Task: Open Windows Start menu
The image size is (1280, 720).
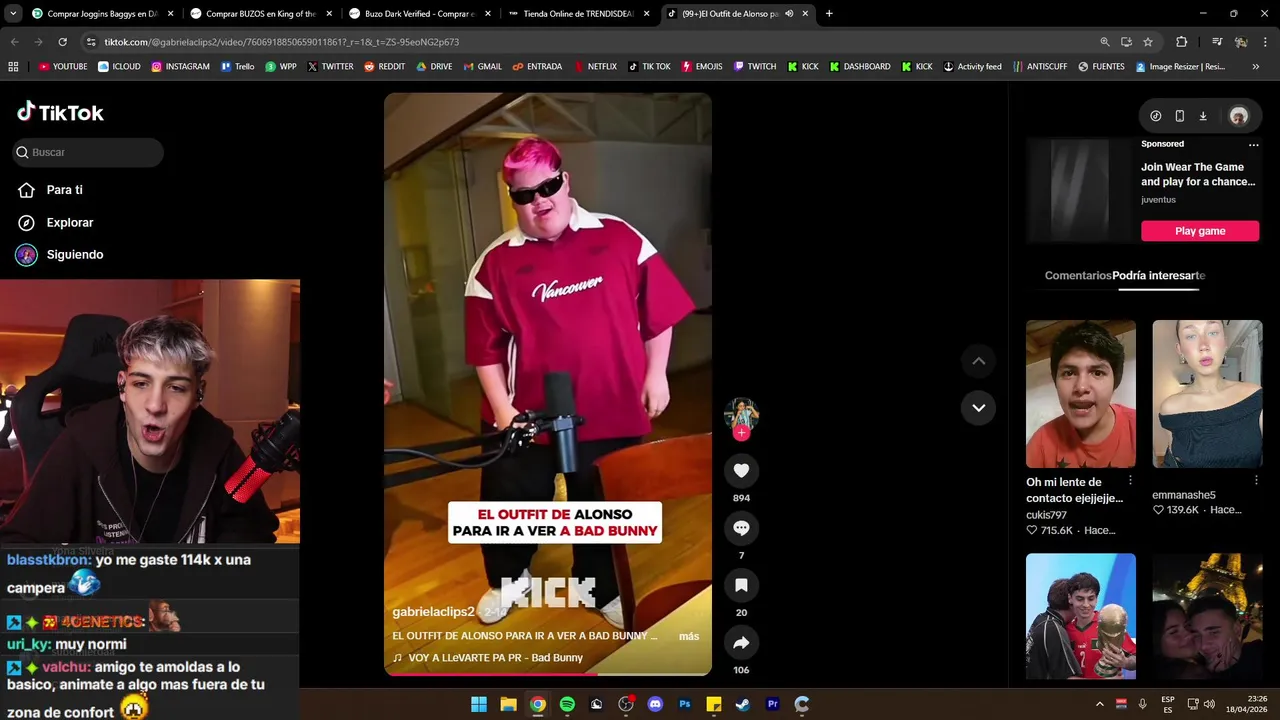Action: coord(479,704)
